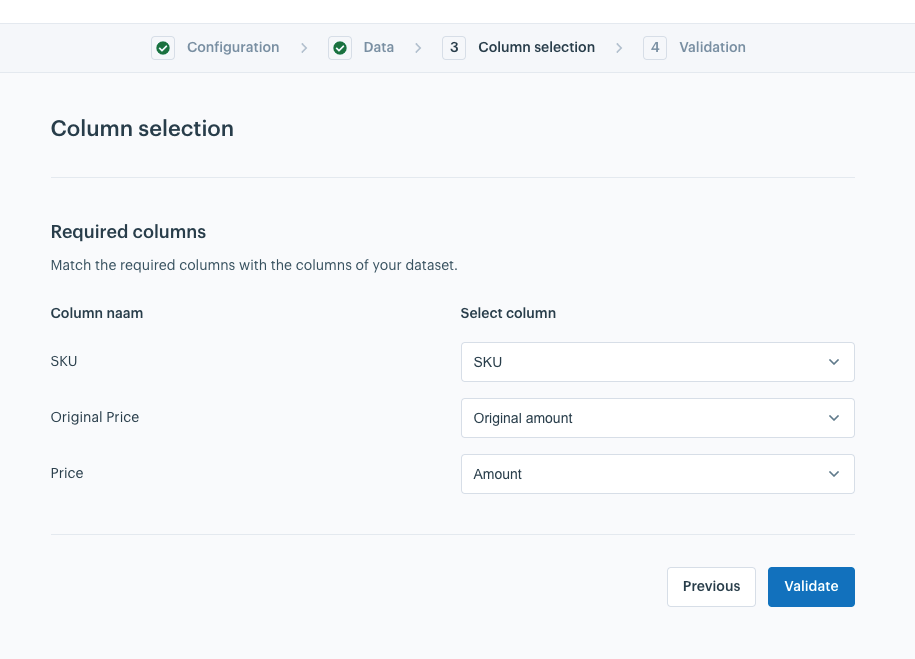Click the 'Required columns' heading

point(128,232)
